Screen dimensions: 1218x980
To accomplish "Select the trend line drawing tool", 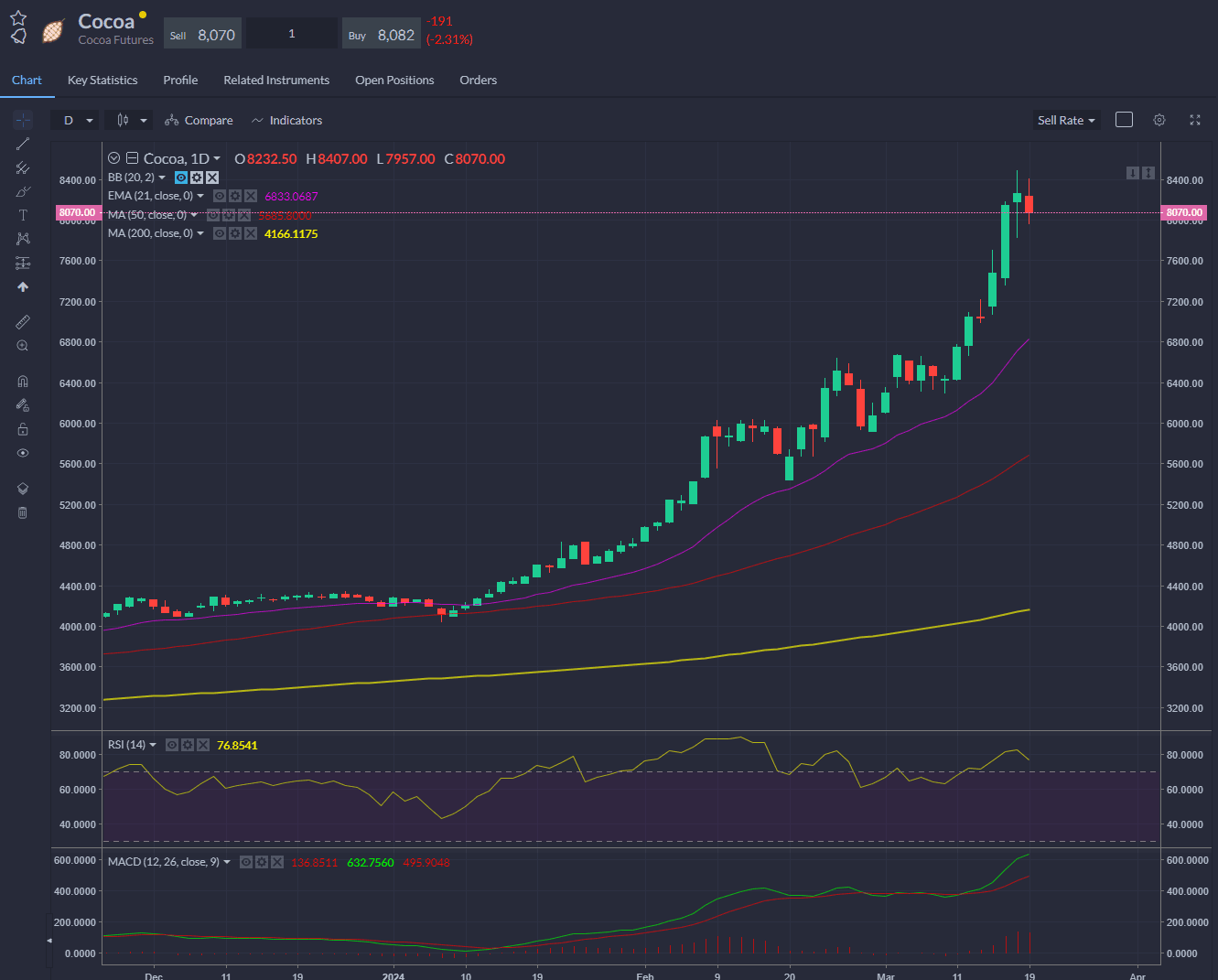I will click(23, 144).
